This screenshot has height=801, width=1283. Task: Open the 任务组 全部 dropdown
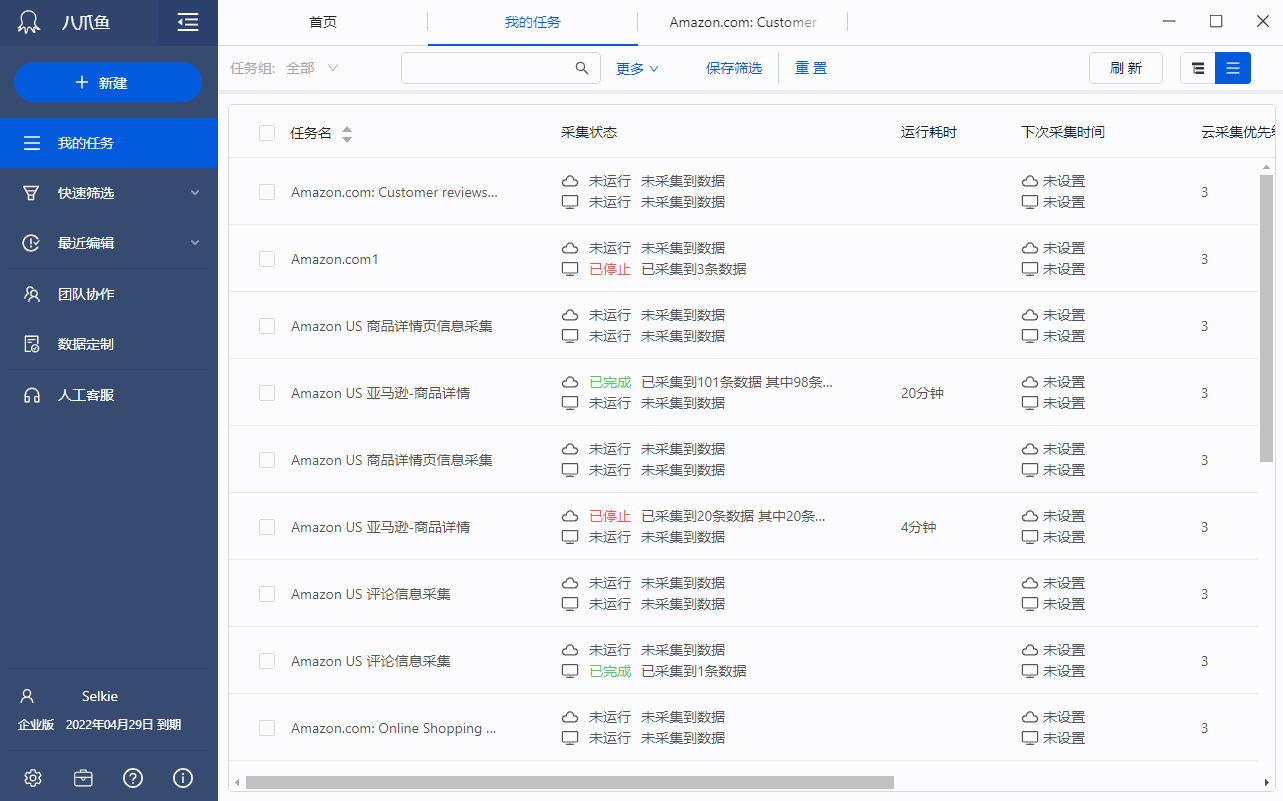pos(312,68)
